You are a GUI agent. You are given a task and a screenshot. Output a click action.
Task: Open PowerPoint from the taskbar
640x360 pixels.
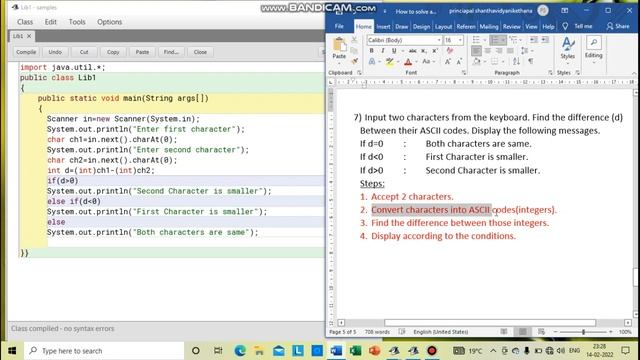pos(374,351)
